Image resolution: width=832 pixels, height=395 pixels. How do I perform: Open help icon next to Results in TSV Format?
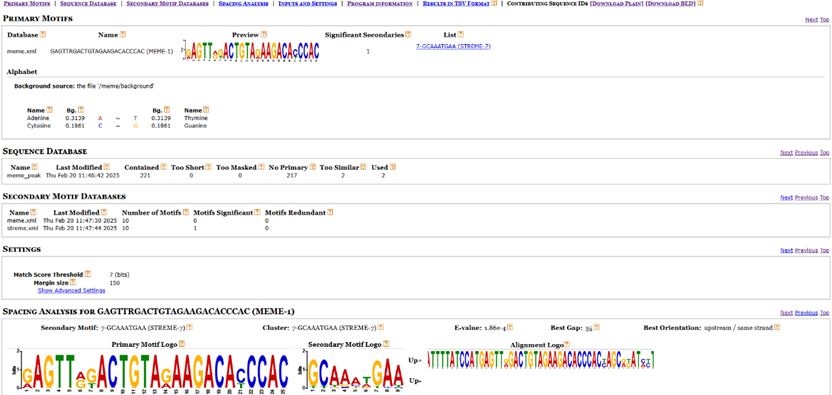494,3
